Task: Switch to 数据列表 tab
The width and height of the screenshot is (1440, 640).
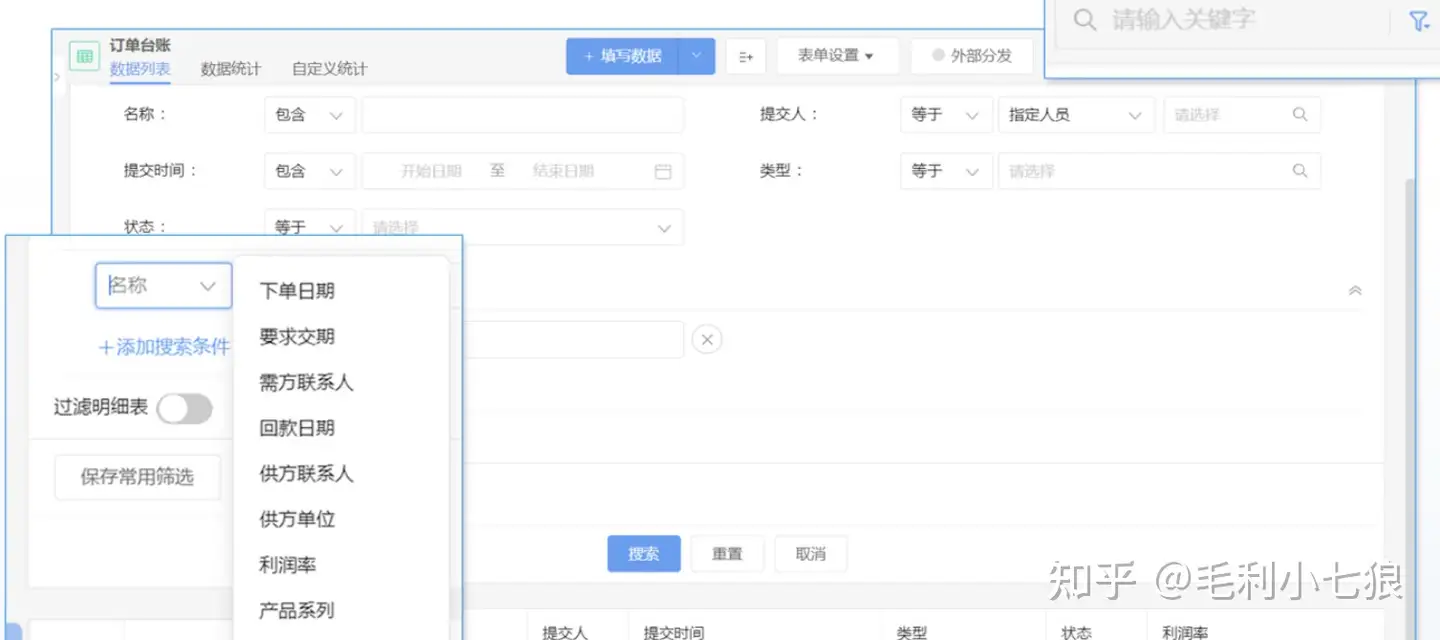Action: (140, 69)
